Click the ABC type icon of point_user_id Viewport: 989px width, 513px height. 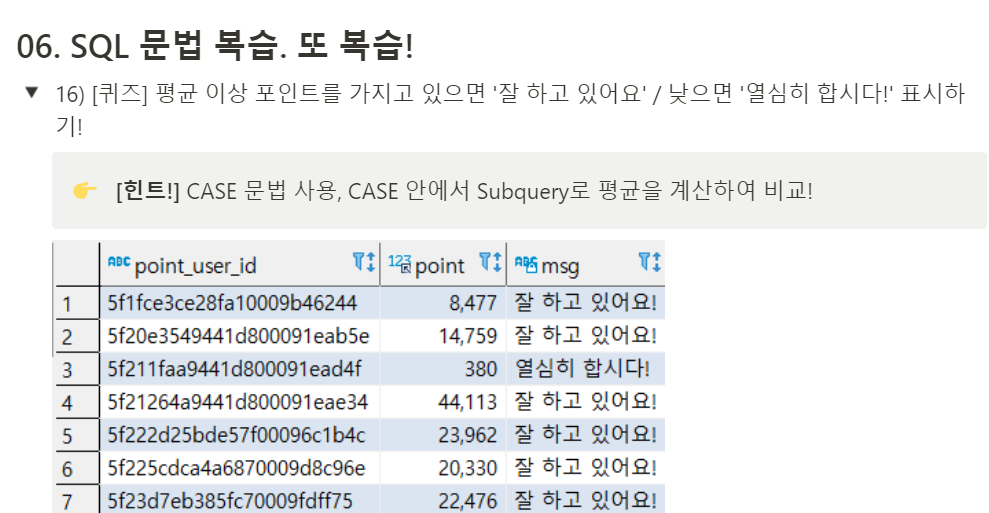(x=119, y=261)
